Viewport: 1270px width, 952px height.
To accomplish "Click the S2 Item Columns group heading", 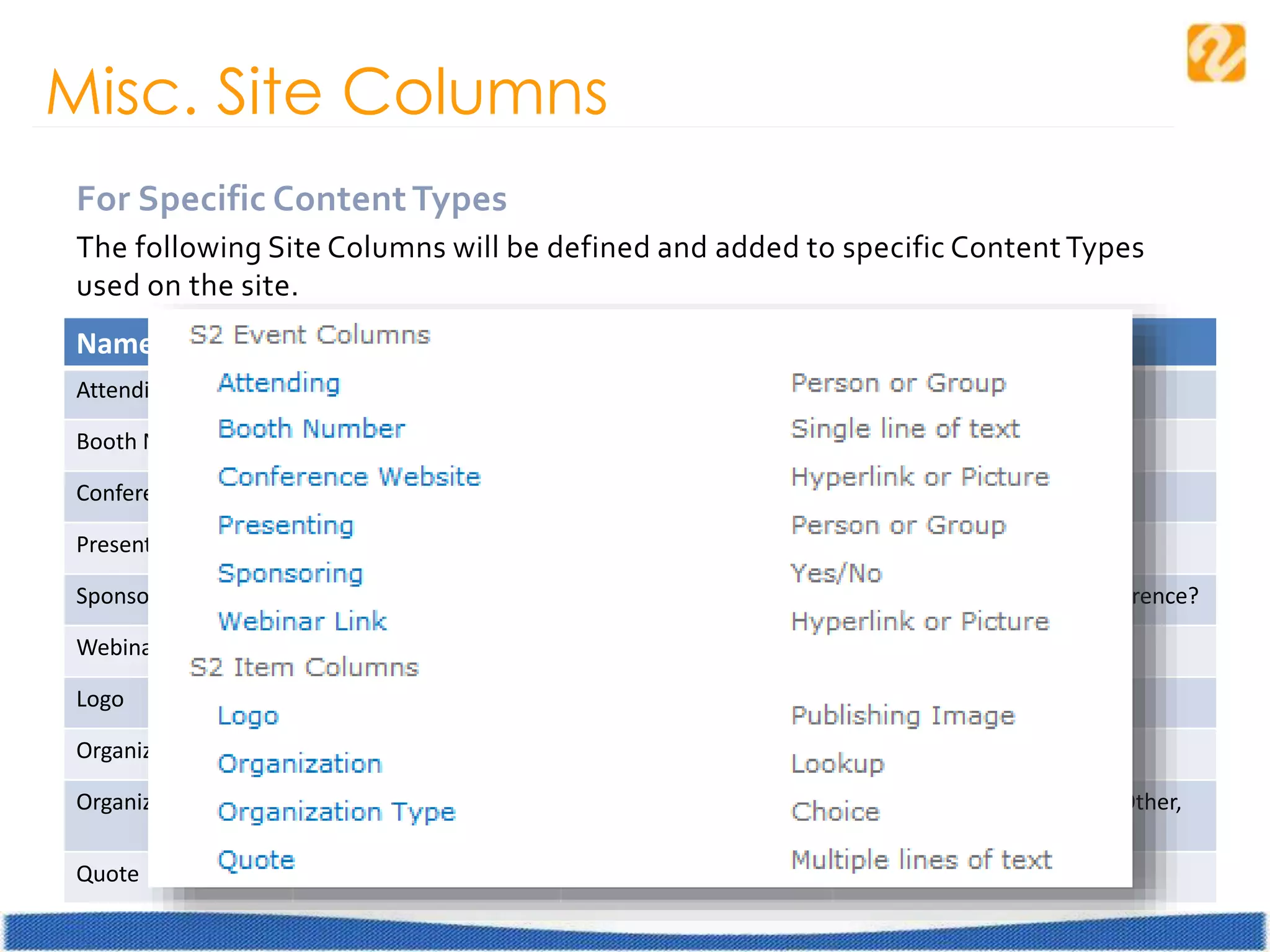I will tap(304, 668).
